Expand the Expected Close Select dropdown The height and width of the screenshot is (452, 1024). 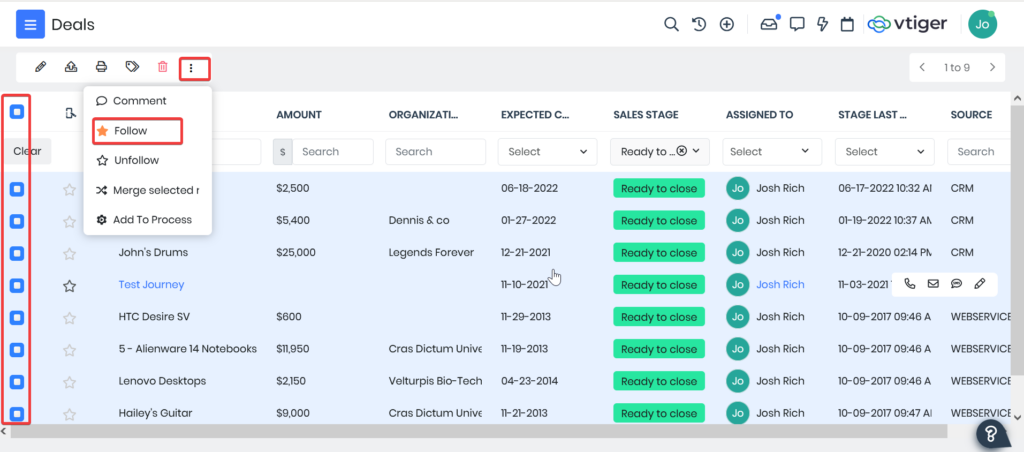[548, 152]
